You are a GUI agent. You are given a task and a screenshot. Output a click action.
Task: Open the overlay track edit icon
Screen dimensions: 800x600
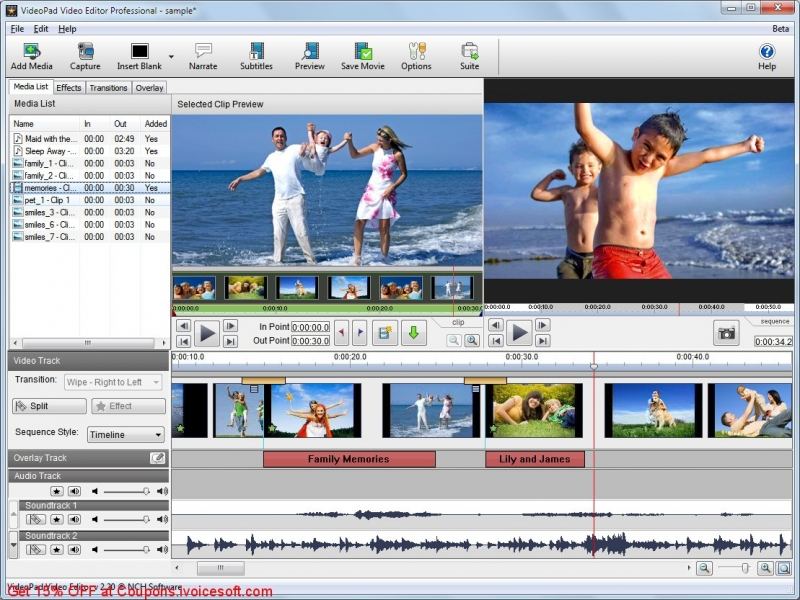(157, 458)
